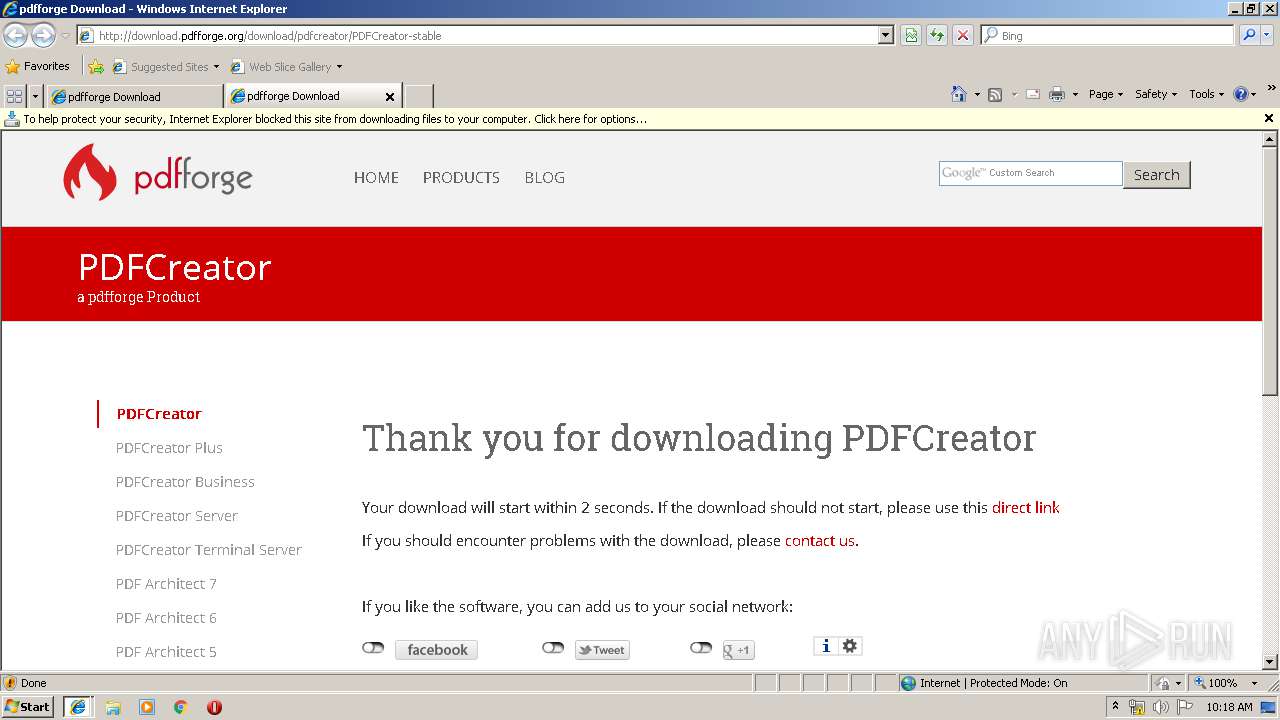Close the current pdfforge Download tab
This screenshot has width=1280, height=720.
(x=390, y=97)
